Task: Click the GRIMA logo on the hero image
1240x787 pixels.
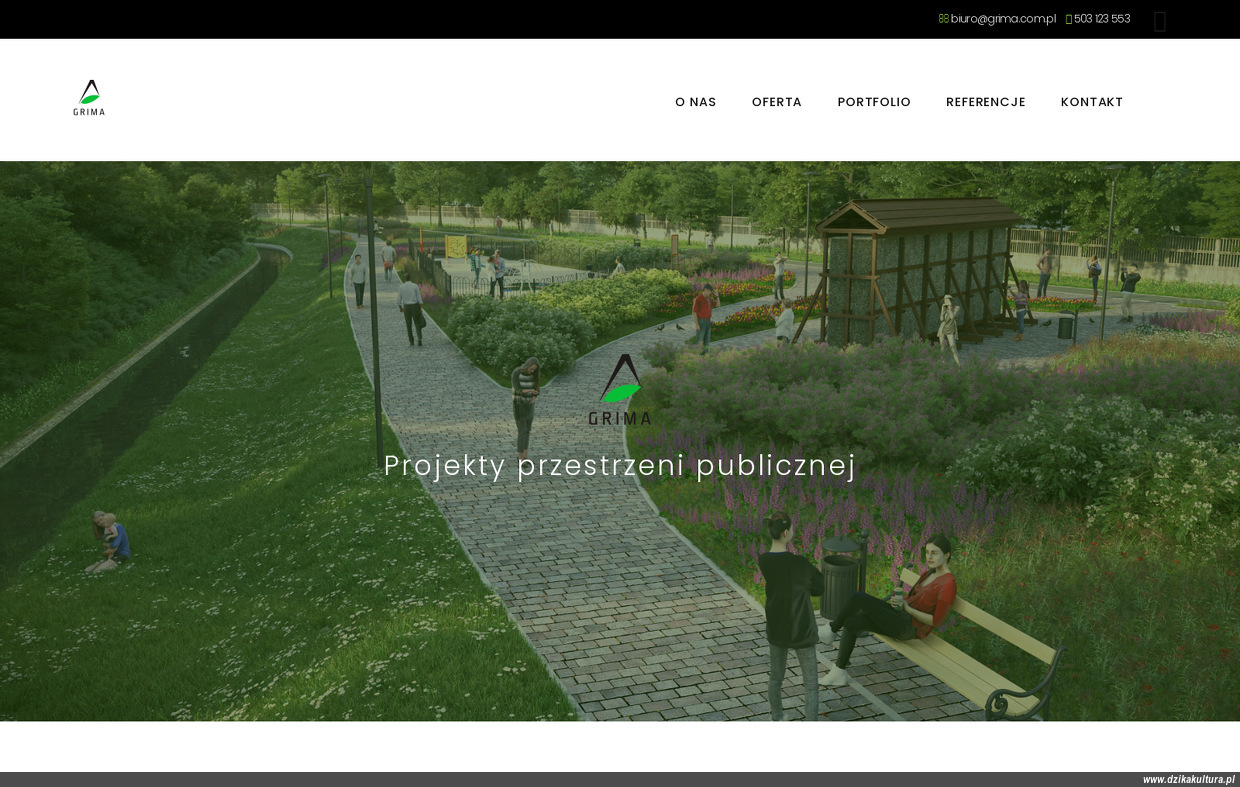Action: tap(620, 390)
